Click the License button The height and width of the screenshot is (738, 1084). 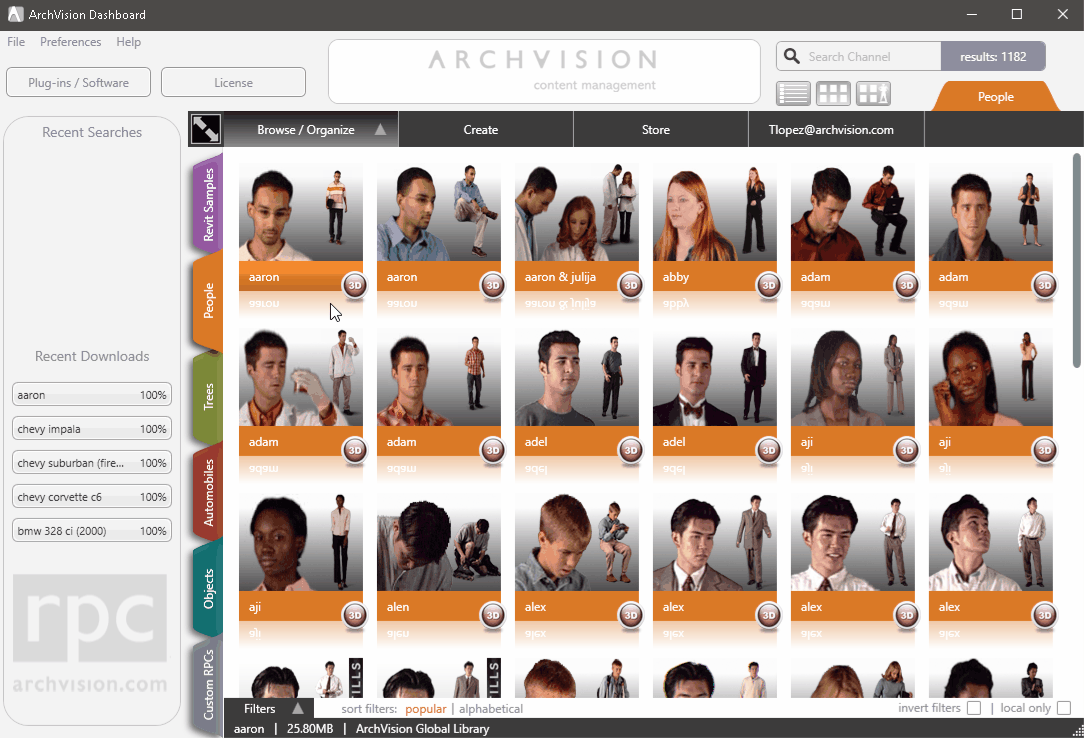click(x=233, y=81)
